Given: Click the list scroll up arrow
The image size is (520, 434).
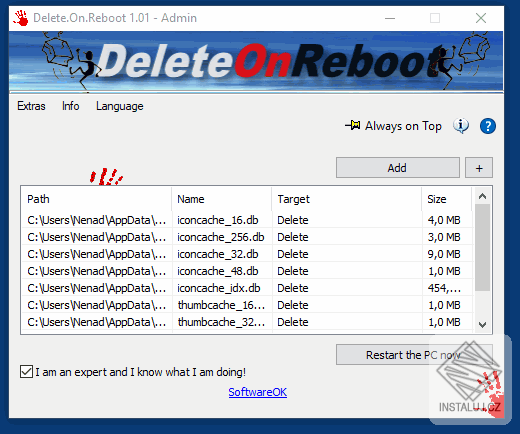Looking at the screenshot, I should click(482, 196).
